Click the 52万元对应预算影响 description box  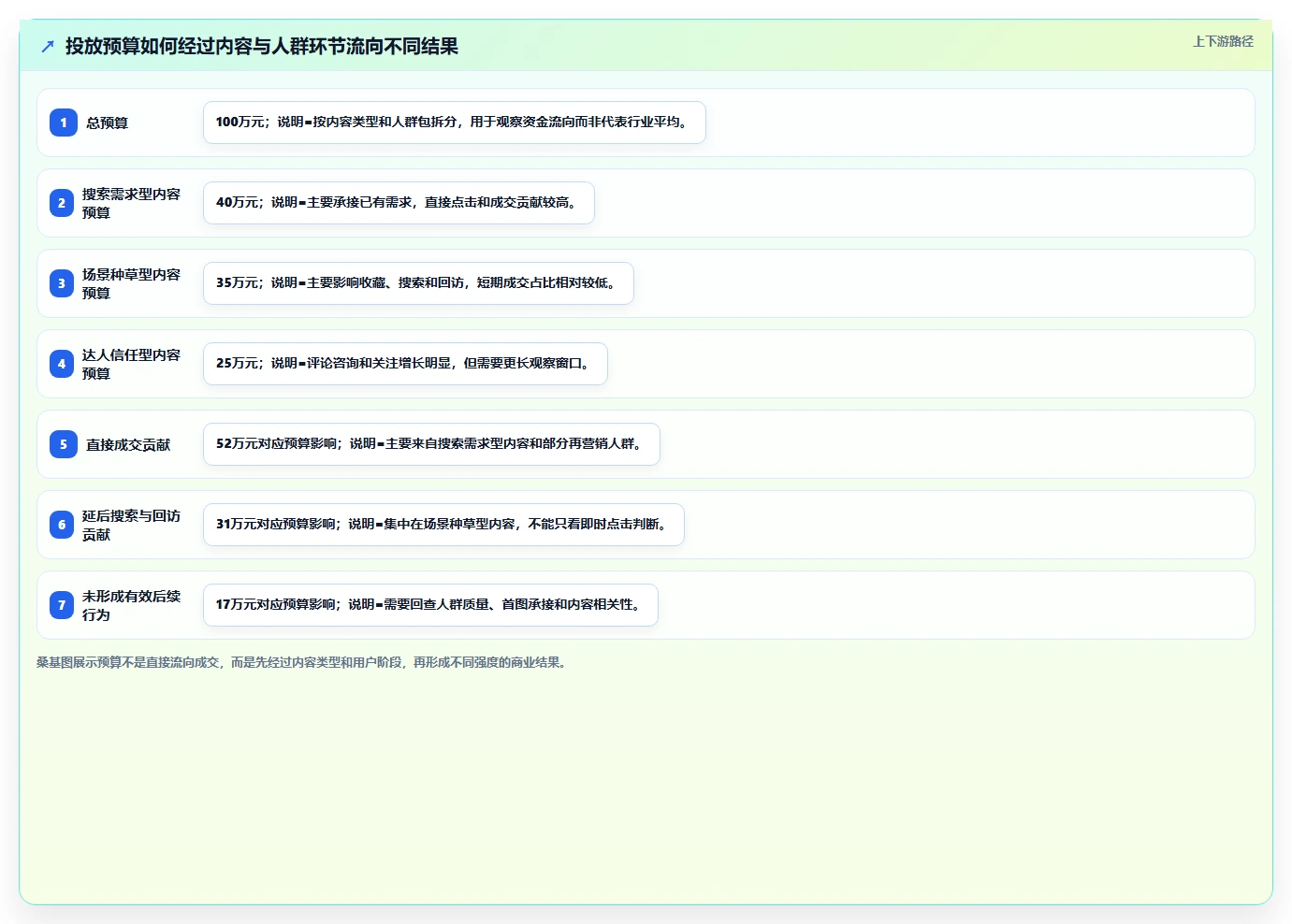431,444
